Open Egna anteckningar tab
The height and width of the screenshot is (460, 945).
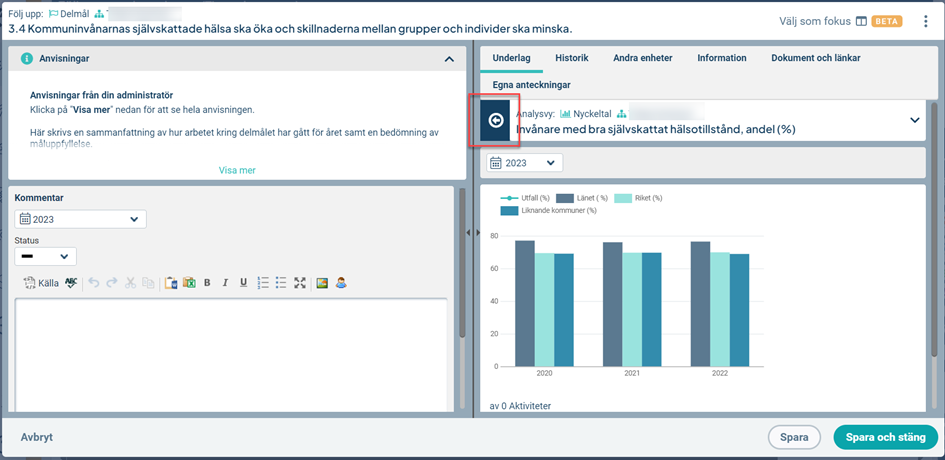click(531, 85)
